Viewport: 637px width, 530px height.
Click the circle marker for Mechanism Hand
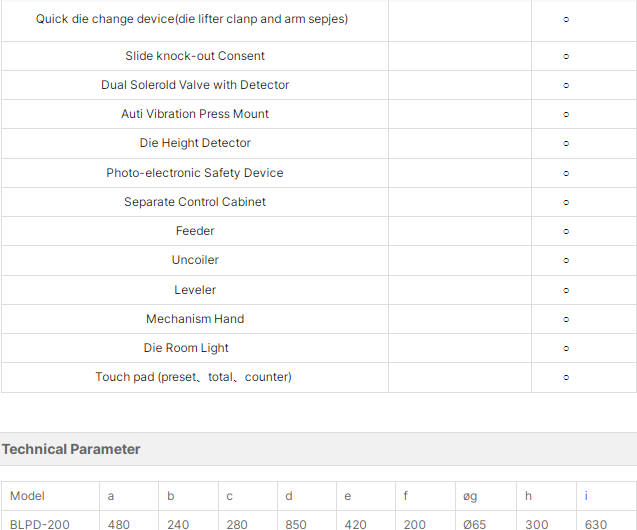[566, 320]
